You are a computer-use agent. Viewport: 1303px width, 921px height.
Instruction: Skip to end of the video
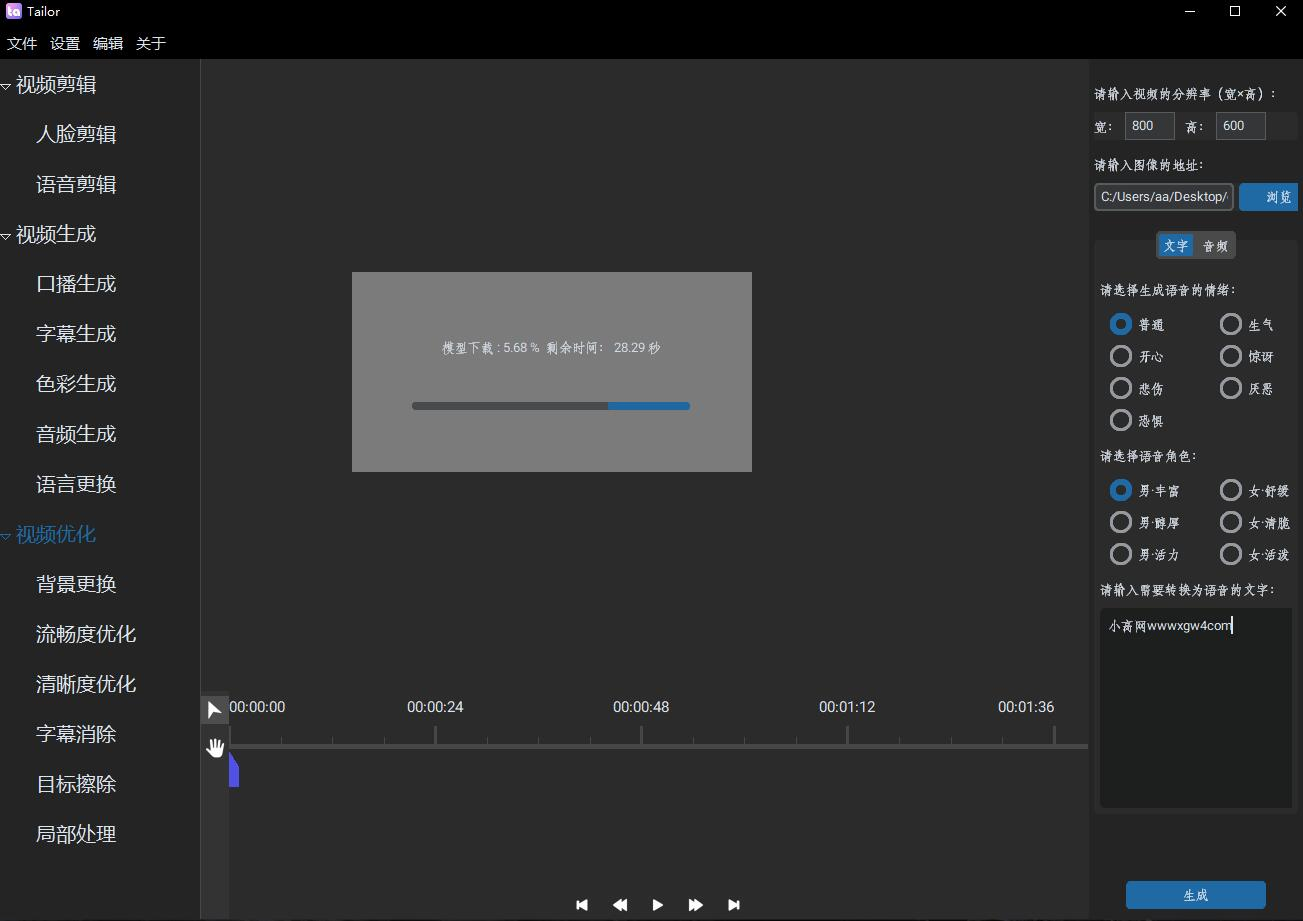coord(734,905)
